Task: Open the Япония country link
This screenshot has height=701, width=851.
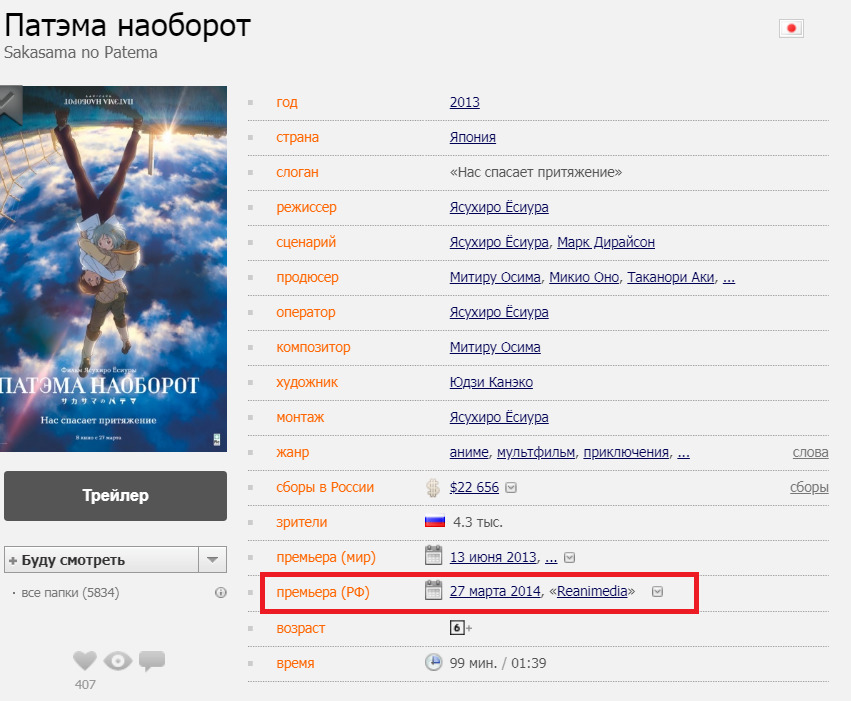Action: 473,137
